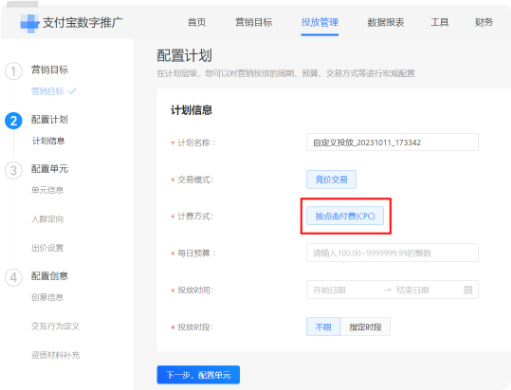
Task: Open 营销目标 in top navigation
Action: coord(254,22)
